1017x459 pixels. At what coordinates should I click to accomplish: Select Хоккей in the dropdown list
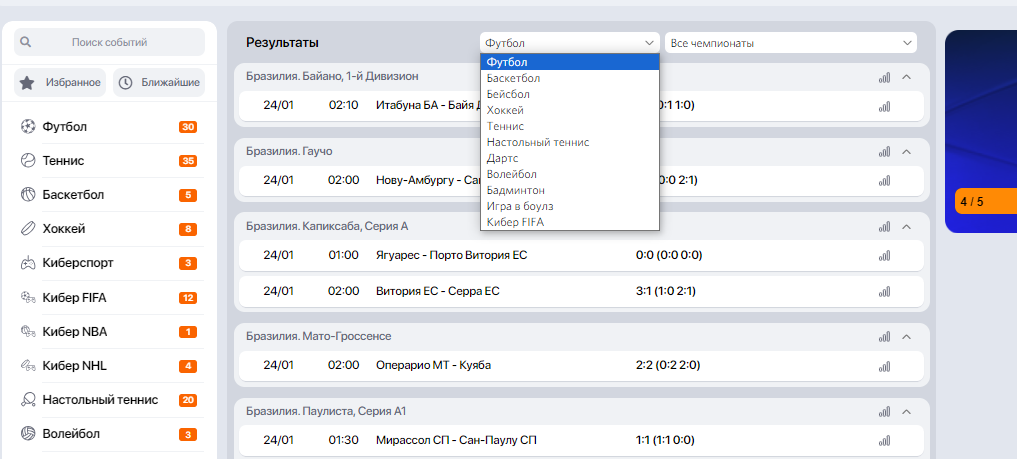tap(569, 110)
